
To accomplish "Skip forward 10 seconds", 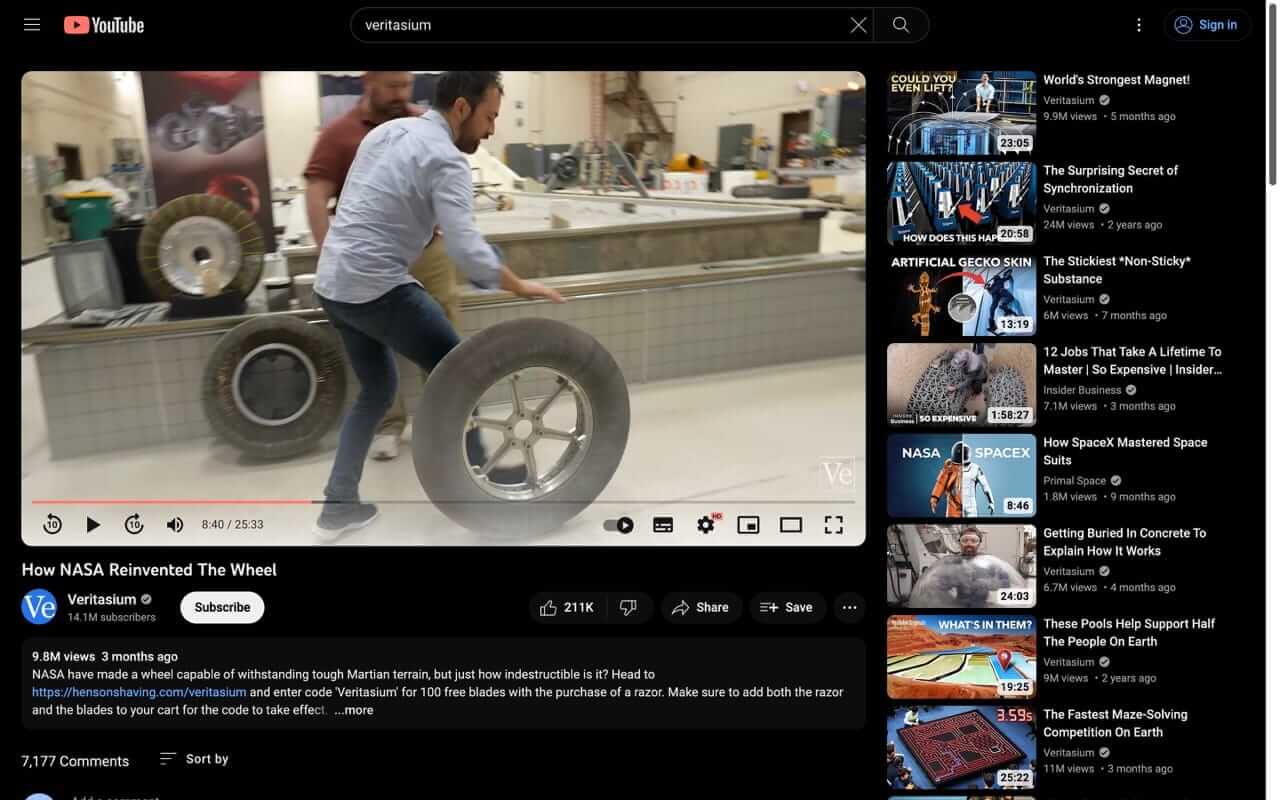I will (x=134, y=524).
